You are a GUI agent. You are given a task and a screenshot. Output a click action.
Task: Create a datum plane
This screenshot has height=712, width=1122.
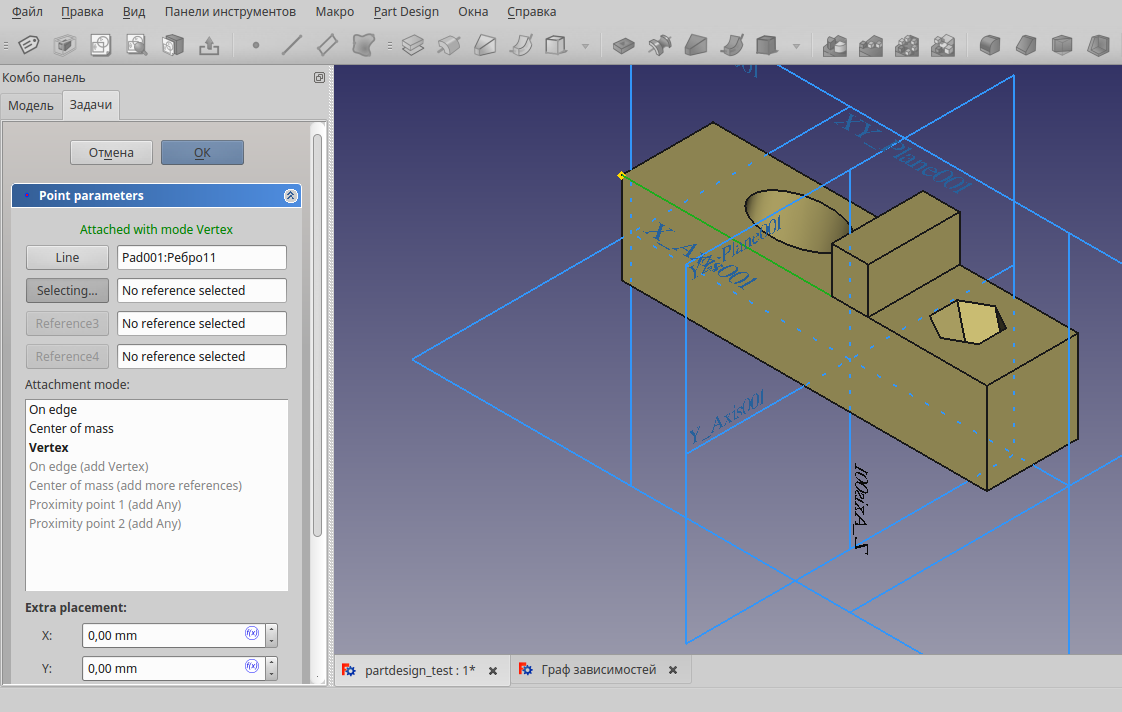click(327, 45)
